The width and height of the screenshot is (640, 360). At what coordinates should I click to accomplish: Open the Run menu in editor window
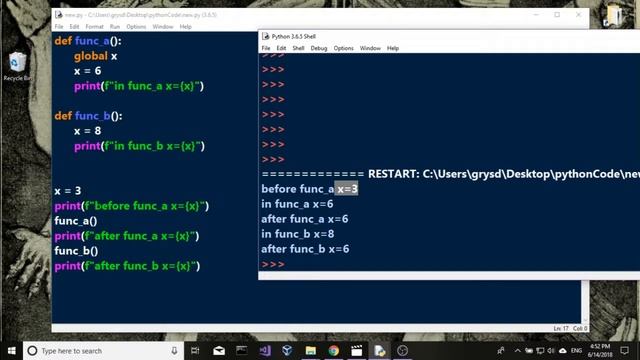[115, 27]
